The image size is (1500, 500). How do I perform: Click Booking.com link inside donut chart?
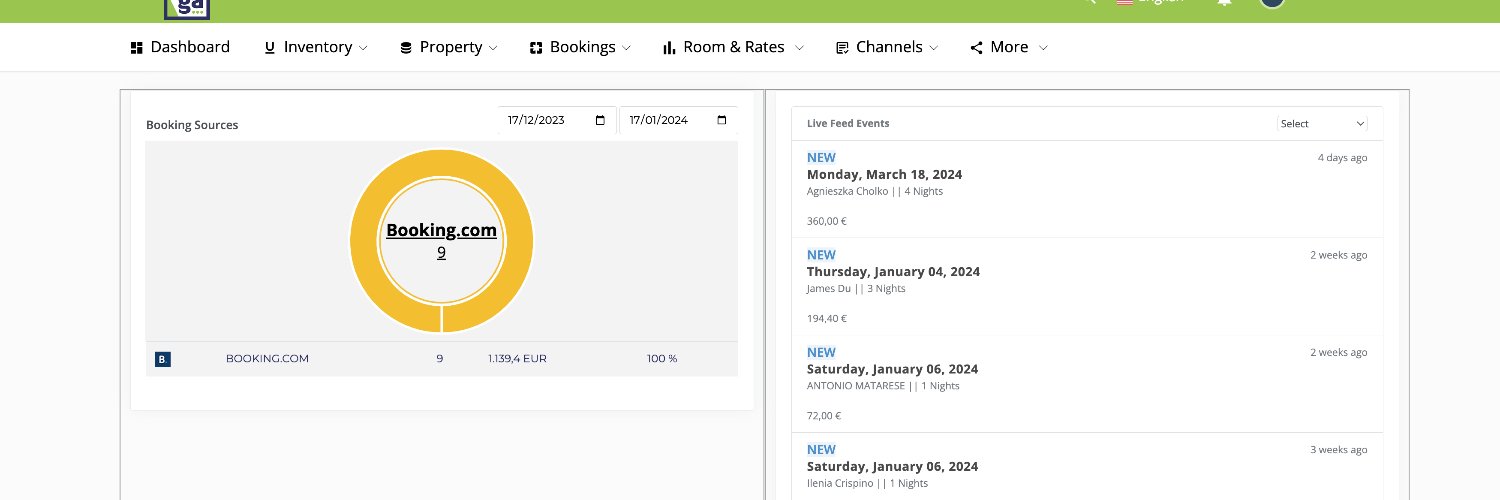[x=441, y=230]
